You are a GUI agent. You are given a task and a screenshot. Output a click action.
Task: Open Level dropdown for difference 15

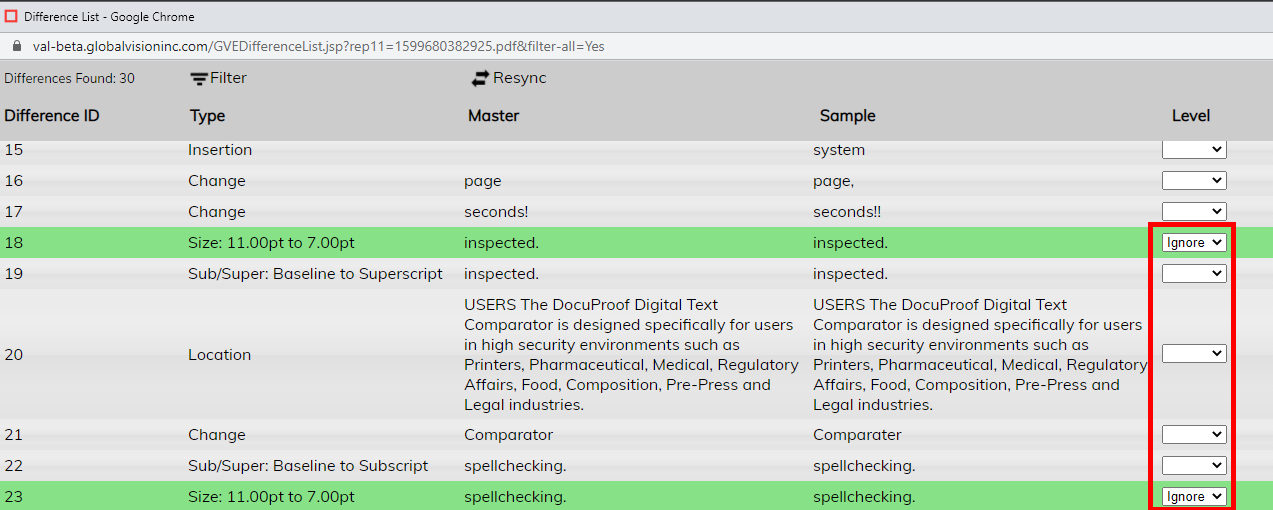pos(1193,150)
